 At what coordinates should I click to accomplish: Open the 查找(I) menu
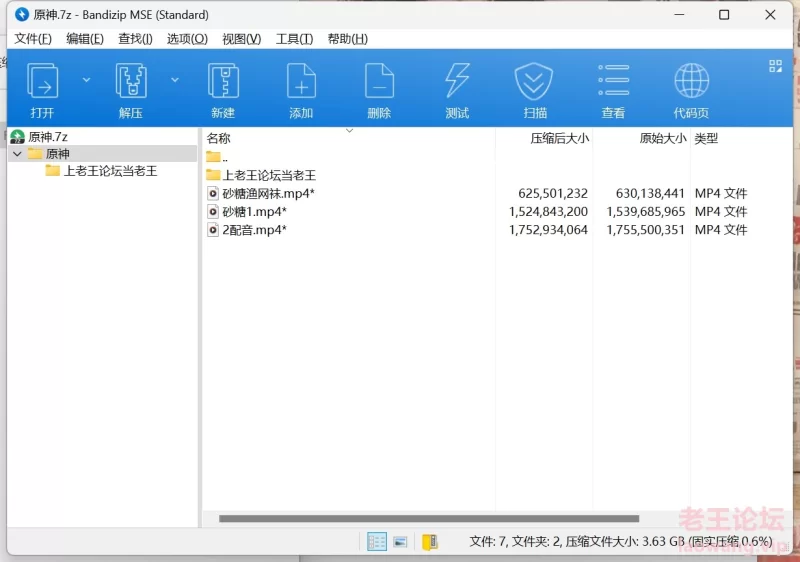point(135,39)
